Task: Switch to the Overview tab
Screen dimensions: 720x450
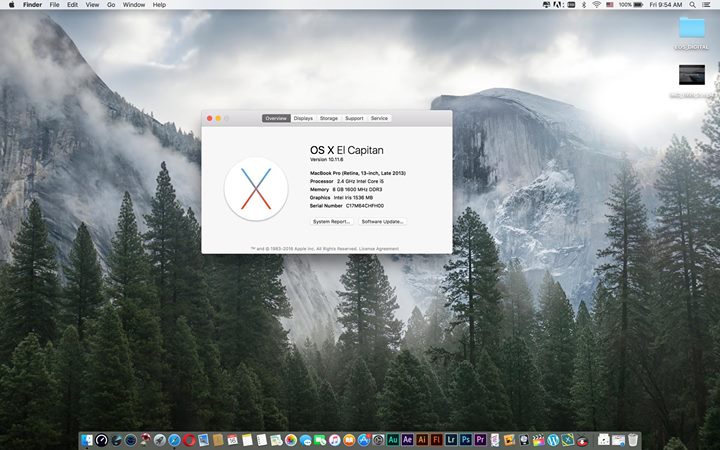Action: pos(276,118)
